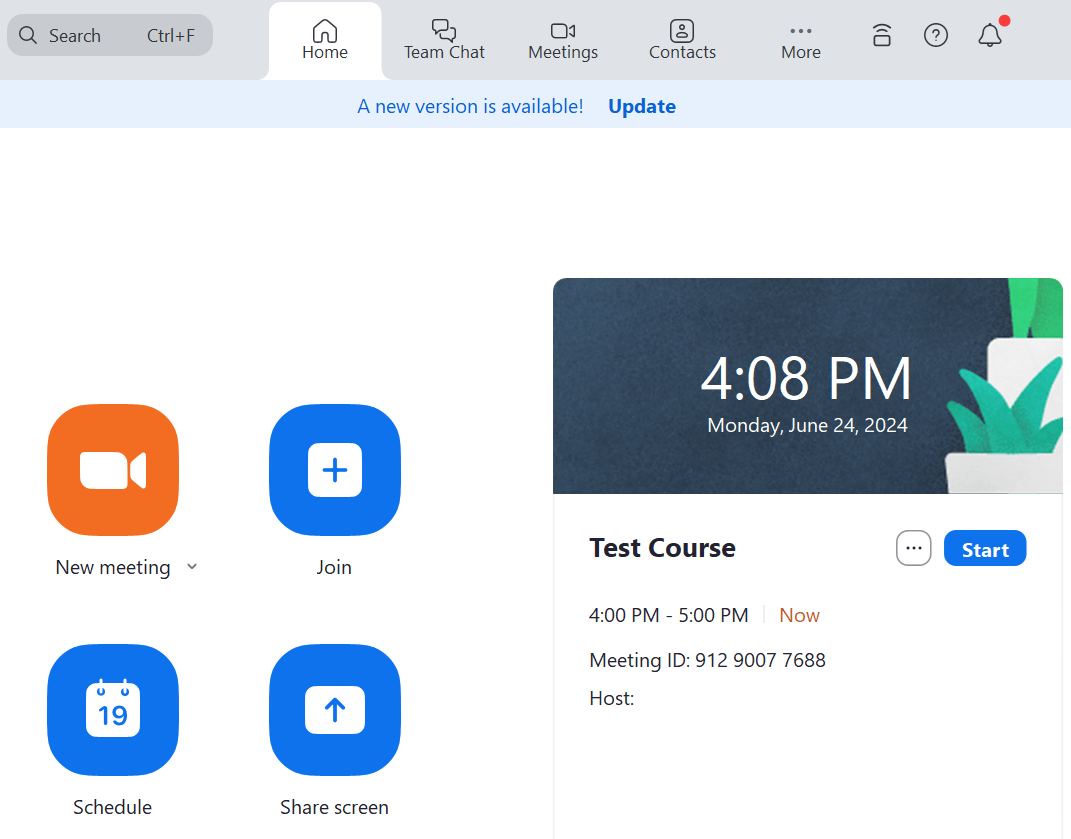1071x839 pixels.
Task: Open Test Course more options ellipsis
Action: (913, 548)
